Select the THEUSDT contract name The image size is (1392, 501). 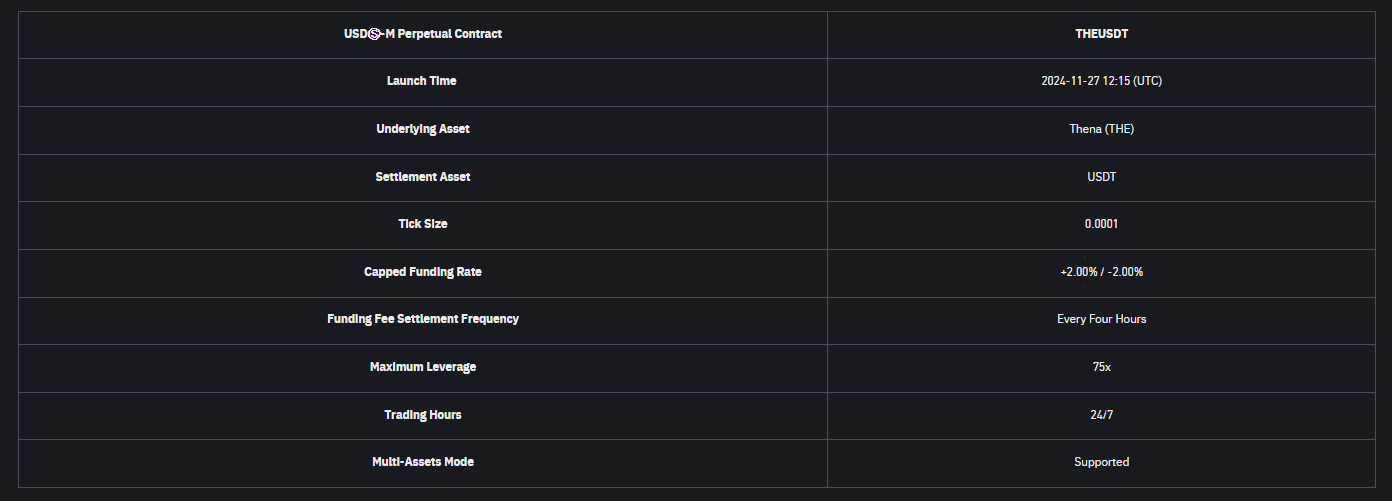pyautogui.click(x=1101, y=34)
